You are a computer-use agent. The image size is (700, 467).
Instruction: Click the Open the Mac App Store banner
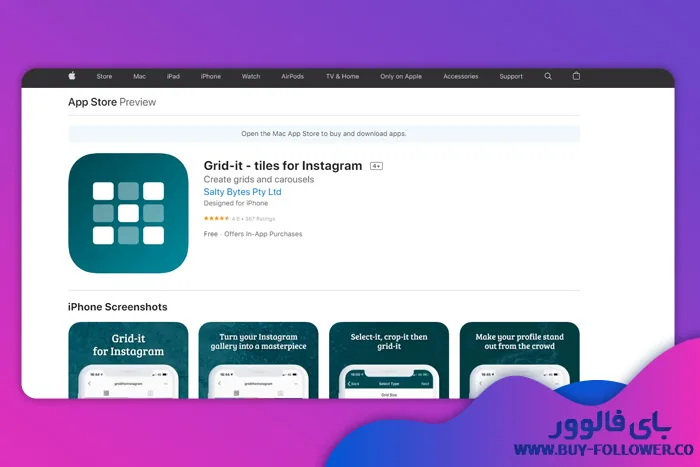point(324,133)
